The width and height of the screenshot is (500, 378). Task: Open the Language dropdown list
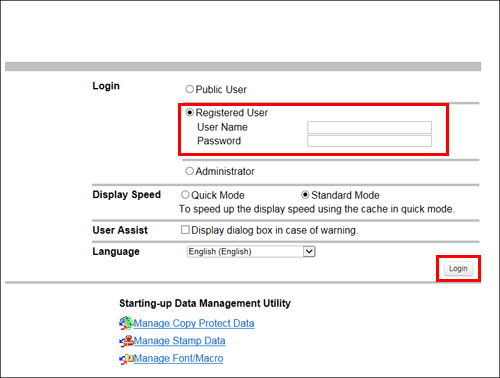coord(251,251)
